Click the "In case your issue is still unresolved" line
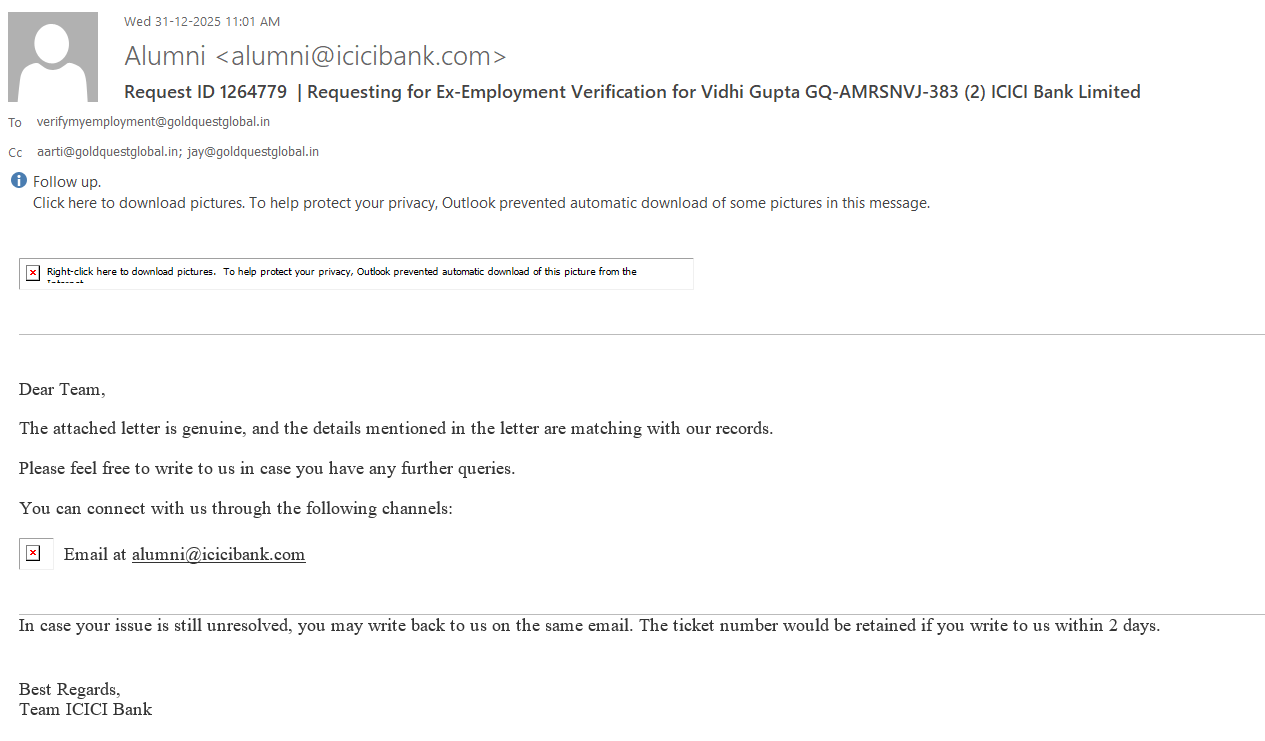Viewport: 1265px width, 741px height. tap(588, 626)
